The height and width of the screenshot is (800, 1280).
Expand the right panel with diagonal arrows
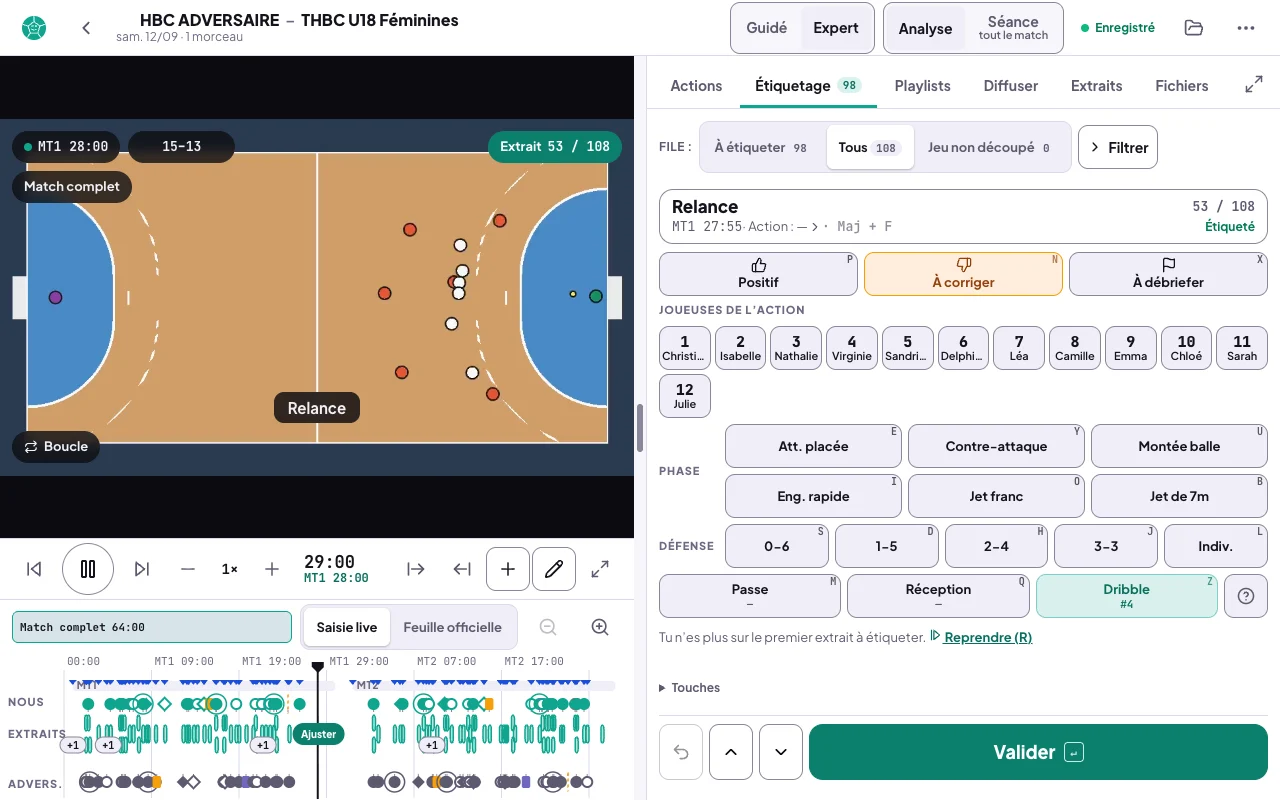point(1253,86)
